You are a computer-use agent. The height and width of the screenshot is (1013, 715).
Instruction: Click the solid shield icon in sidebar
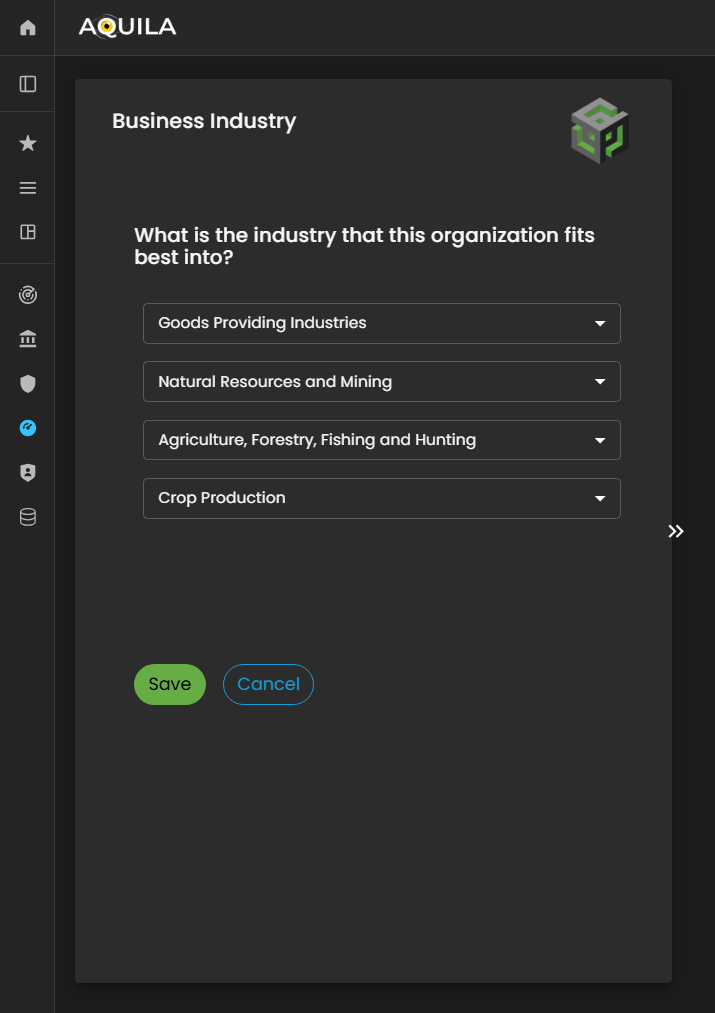(28, 384)
